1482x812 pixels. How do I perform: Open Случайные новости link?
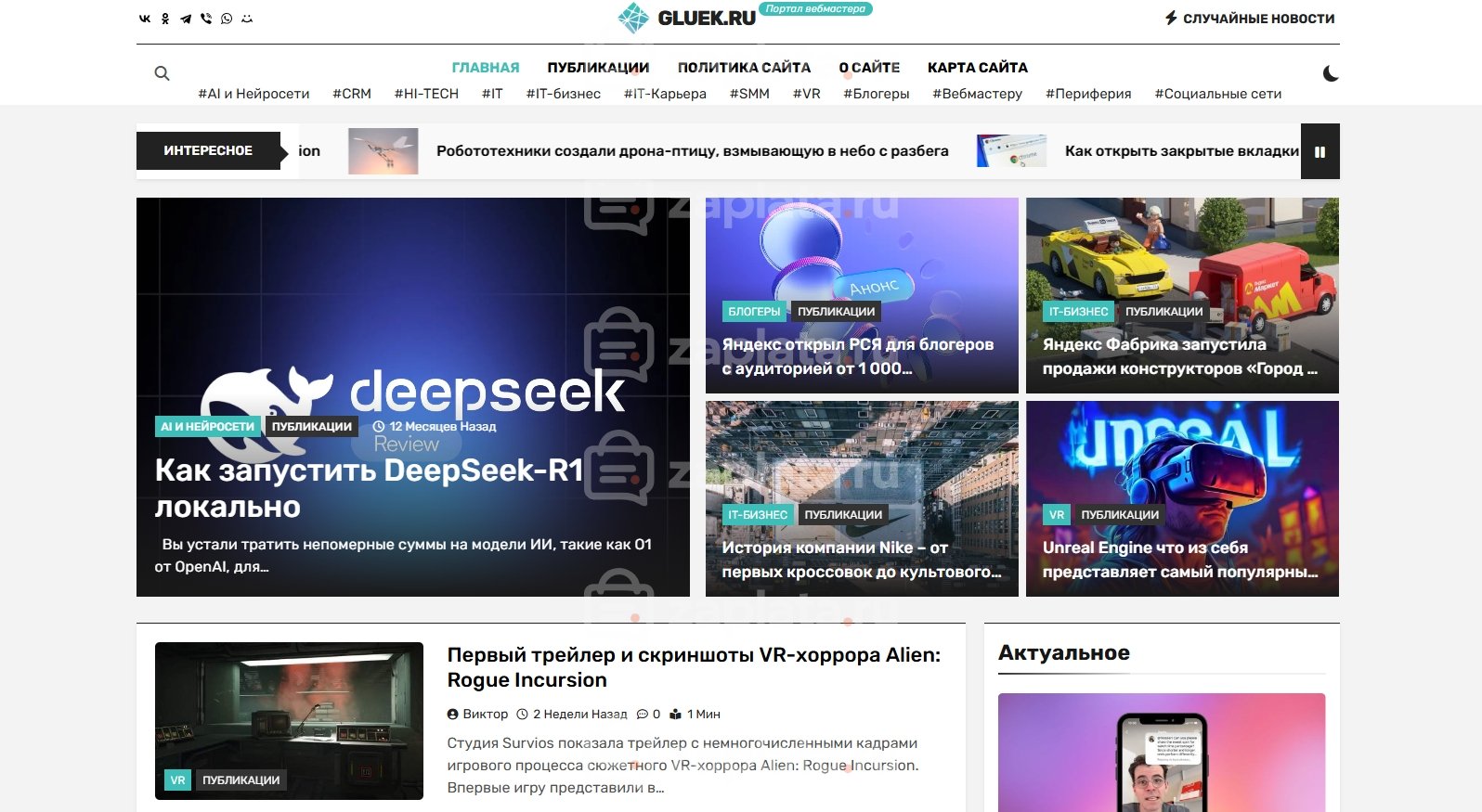[1258, 19]
